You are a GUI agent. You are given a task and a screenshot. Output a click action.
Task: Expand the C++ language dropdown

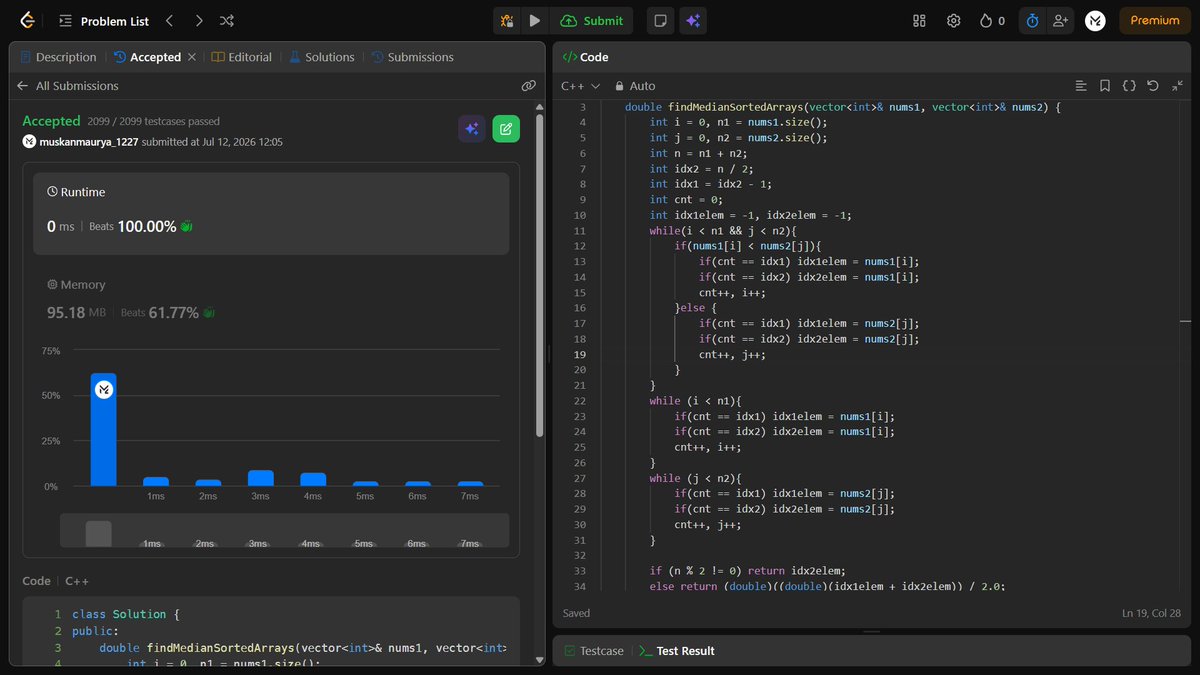point(580,86)
